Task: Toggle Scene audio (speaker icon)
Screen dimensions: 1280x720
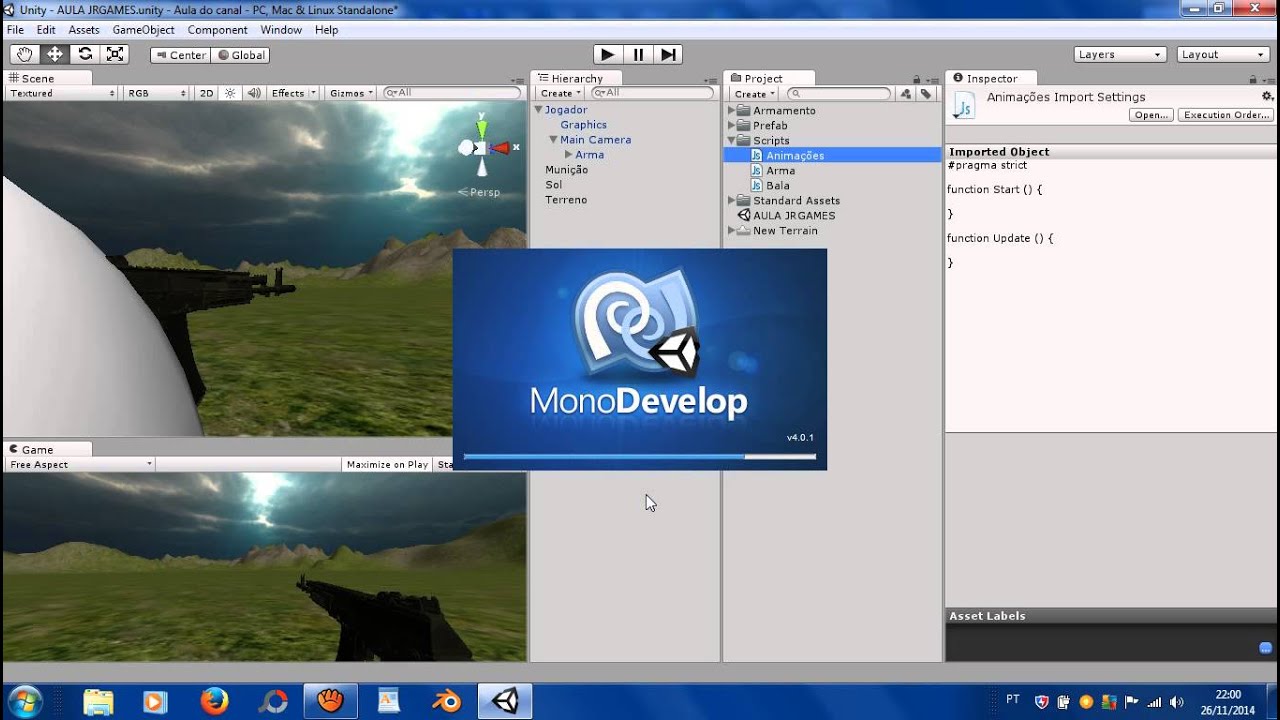Action: click(x=254, y=93)
